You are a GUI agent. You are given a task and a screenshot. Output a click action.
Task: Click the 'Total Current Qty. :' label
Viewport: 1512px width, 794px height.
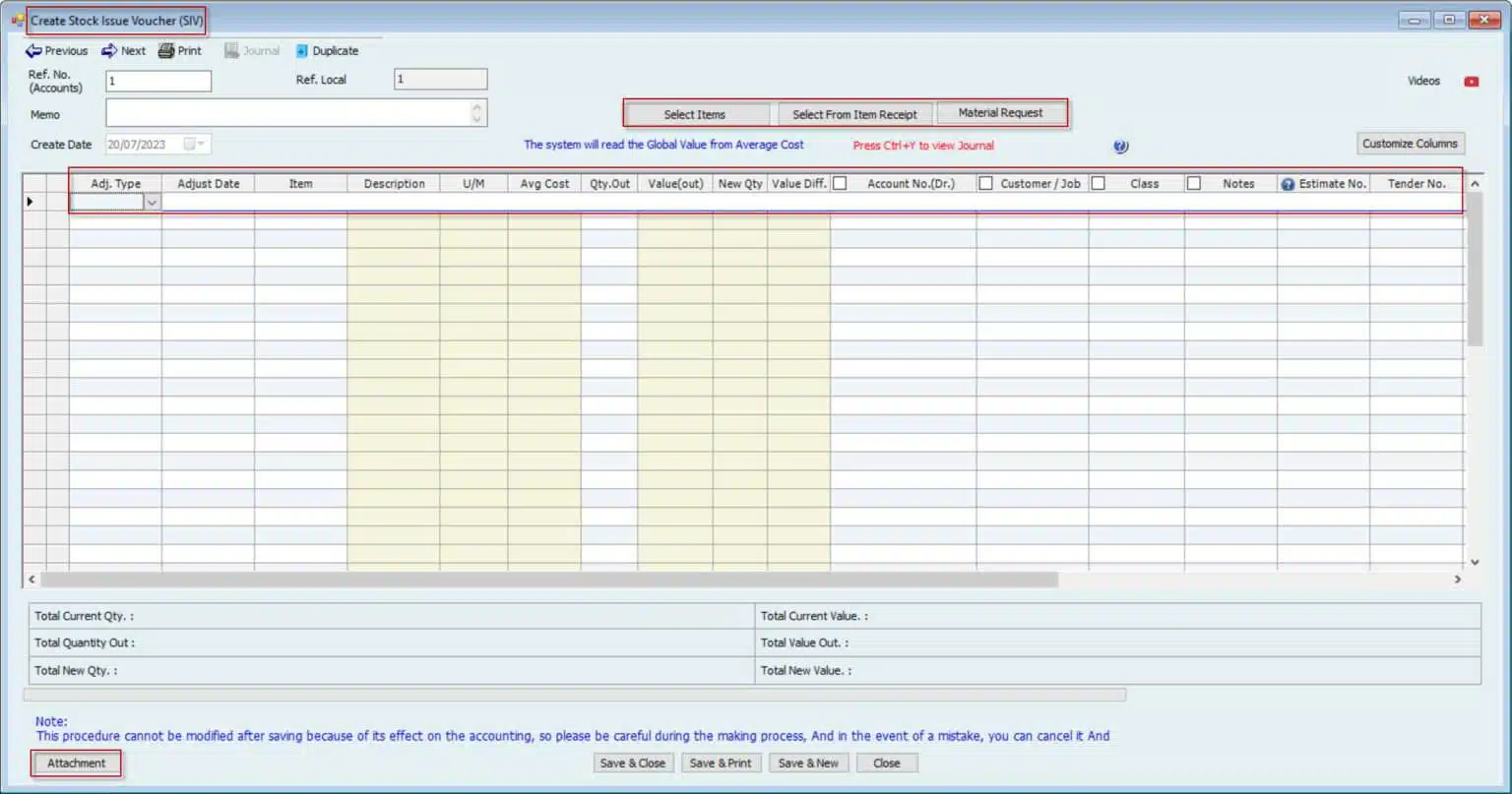click(84, 616)
